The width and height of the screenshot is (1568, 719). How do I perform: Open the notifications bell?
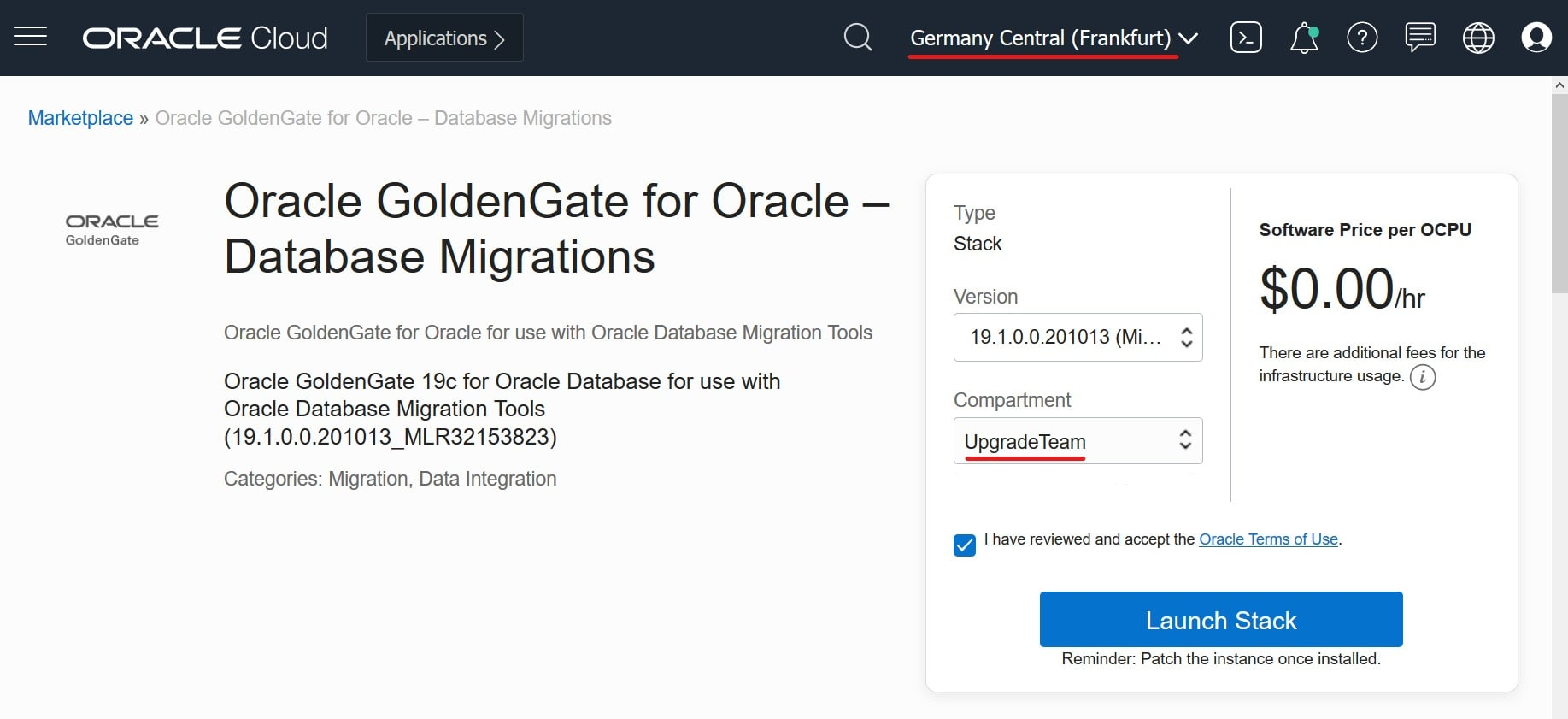coord(1304,38)
